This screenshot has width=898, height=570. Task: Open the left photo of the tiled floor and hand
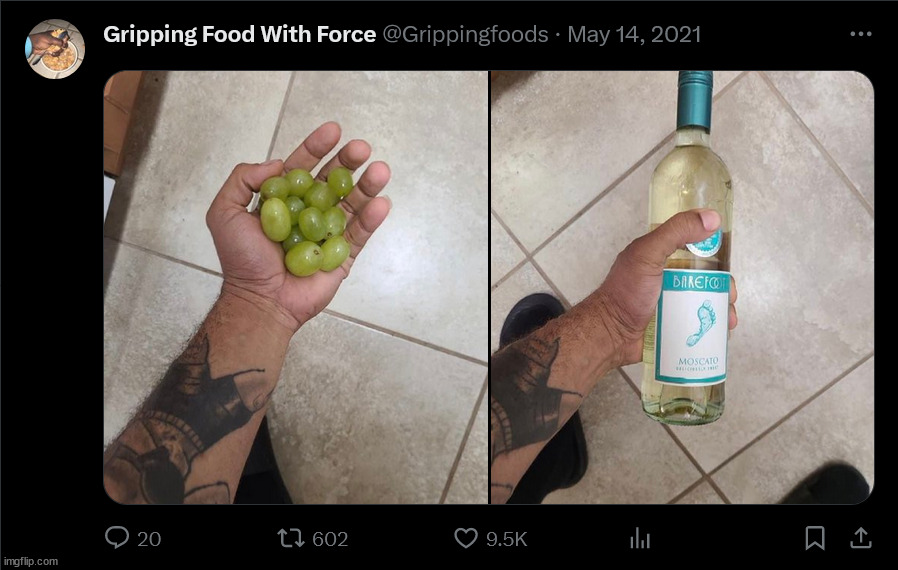tap(295, 287)
